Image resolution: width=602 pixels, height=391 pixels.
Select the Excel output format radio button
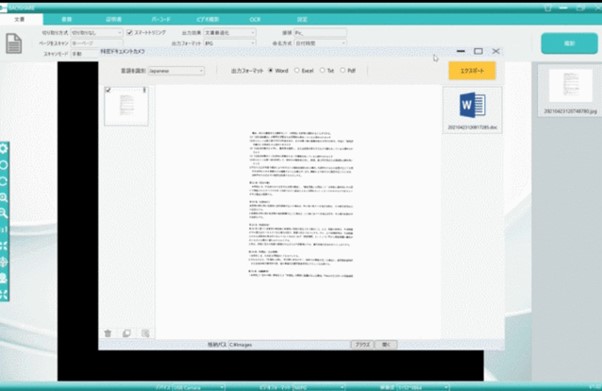click(297, 71)
